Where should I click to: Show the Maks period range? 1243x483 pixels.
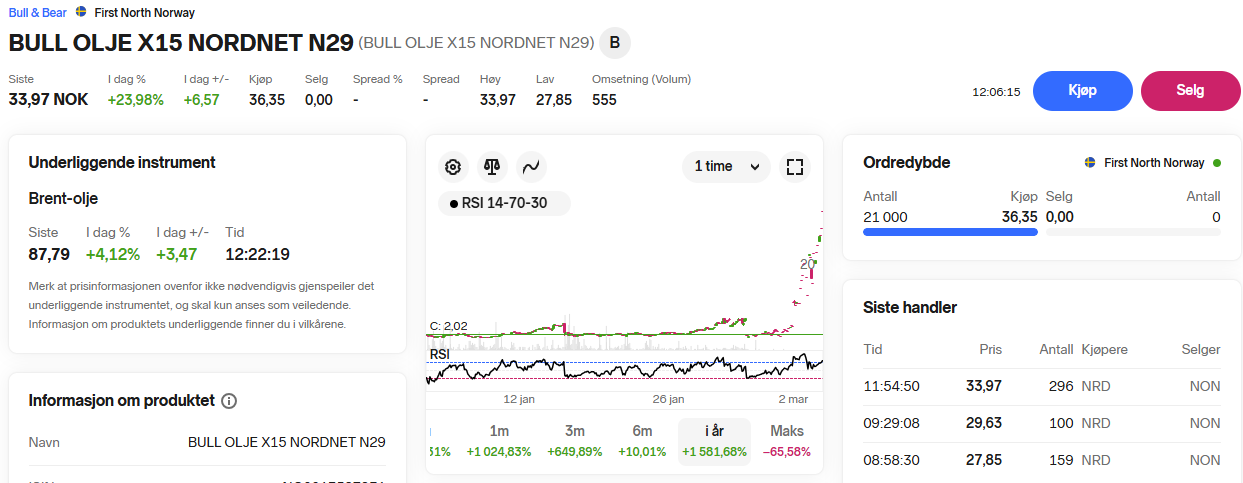click(x=787, y=440)
